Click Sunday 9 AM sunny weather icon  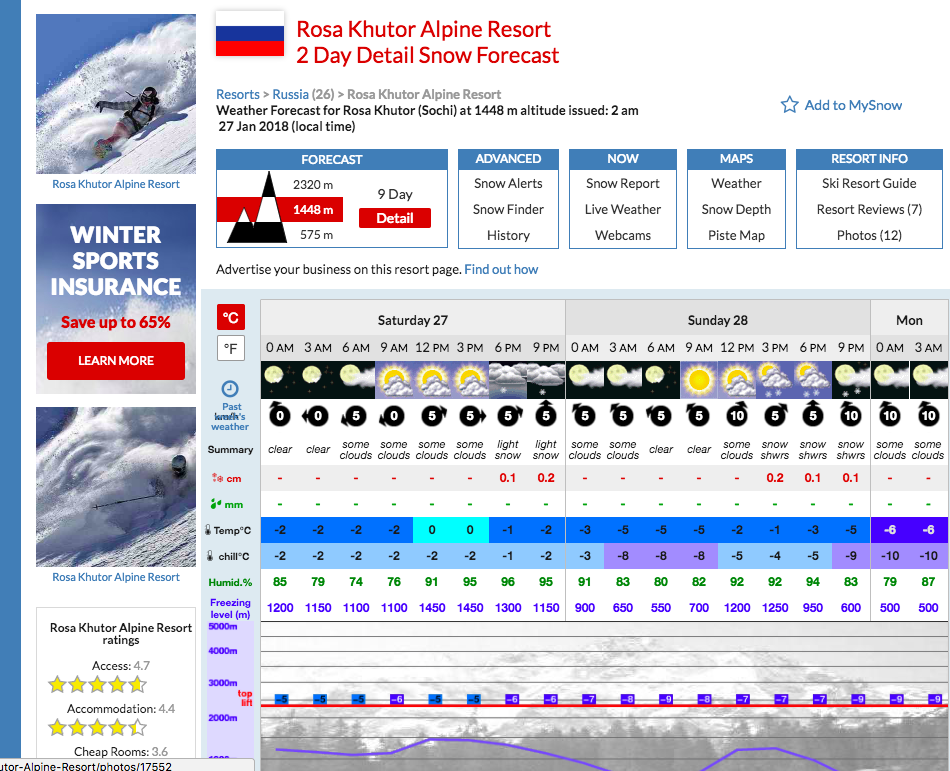(699, 380)
